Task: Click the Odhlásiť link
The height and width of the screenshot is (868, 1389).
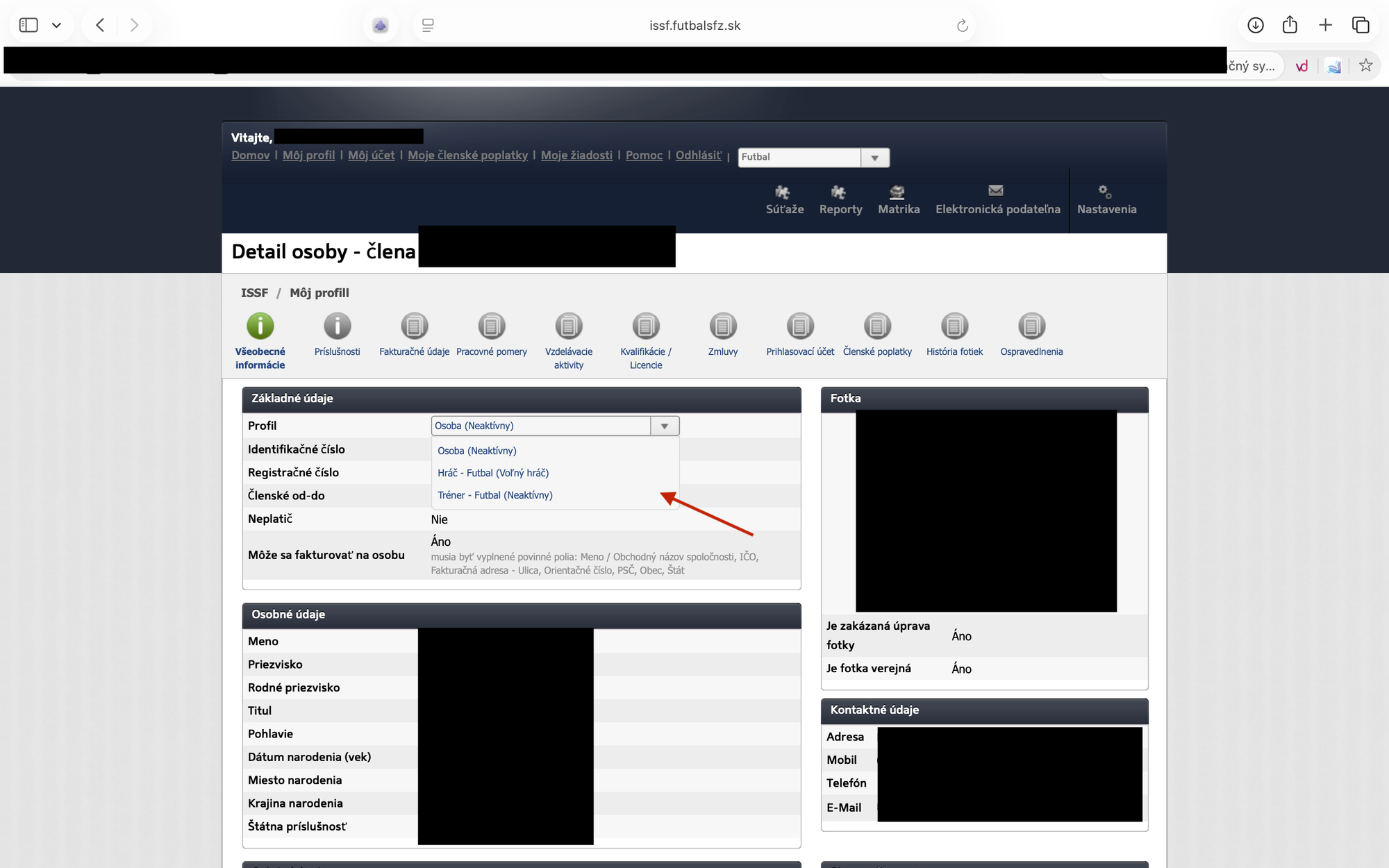Action: pos(698,156)
